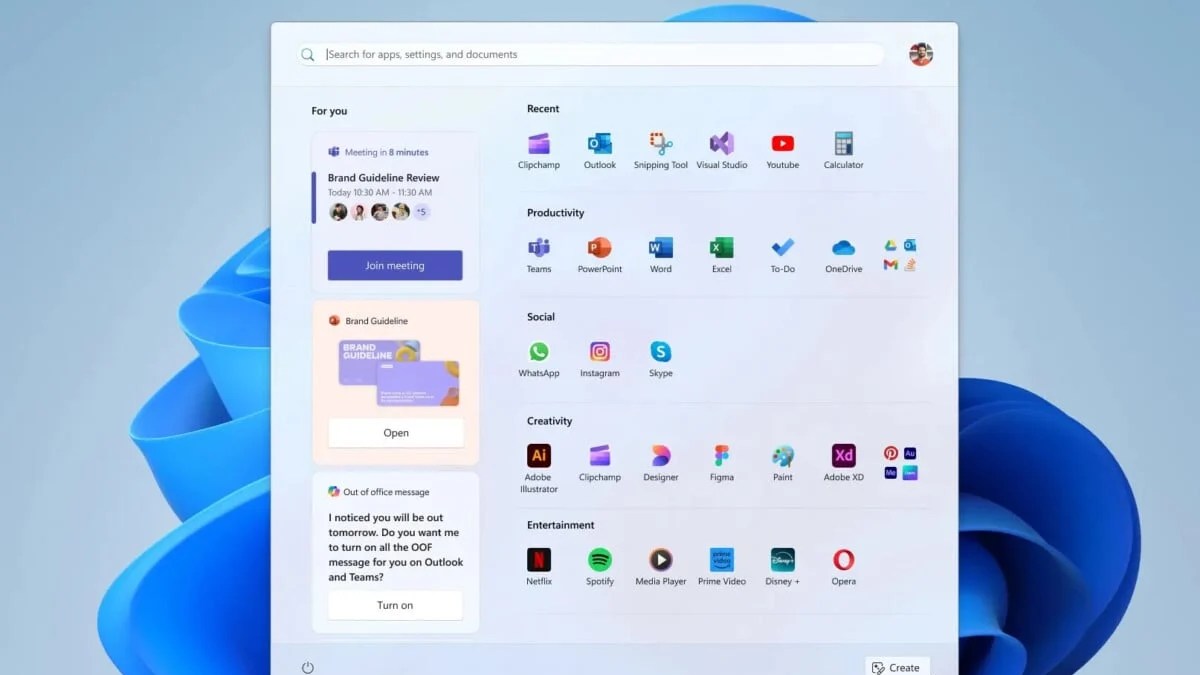Image resolution: width=1200 pixels, height=675 pixels.
Task: Click the "Meeting in 8 minutes" notice
Action: pos(386,152)
